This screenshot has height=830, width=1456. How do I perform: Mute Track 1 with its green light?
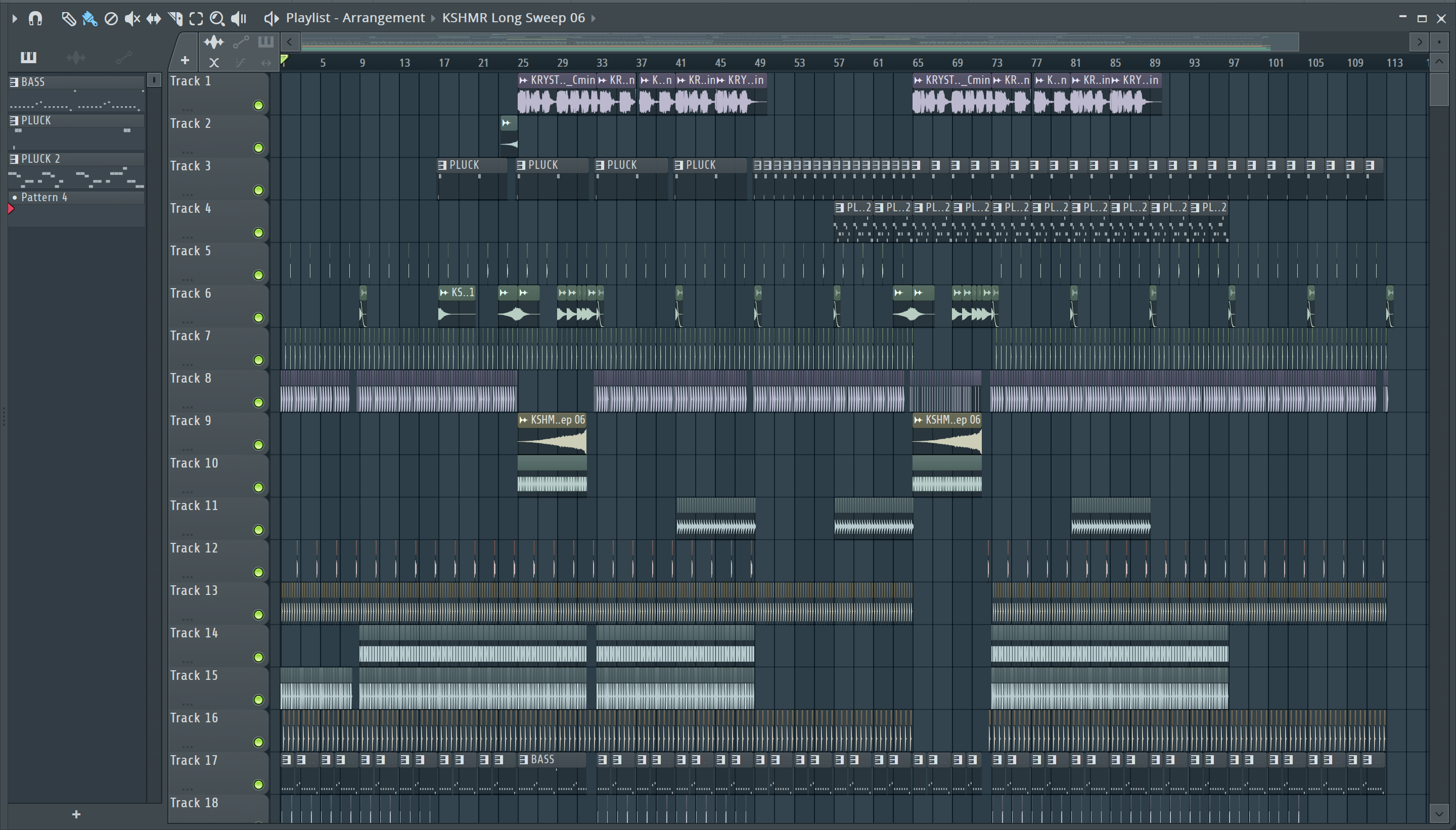[258, 106]
